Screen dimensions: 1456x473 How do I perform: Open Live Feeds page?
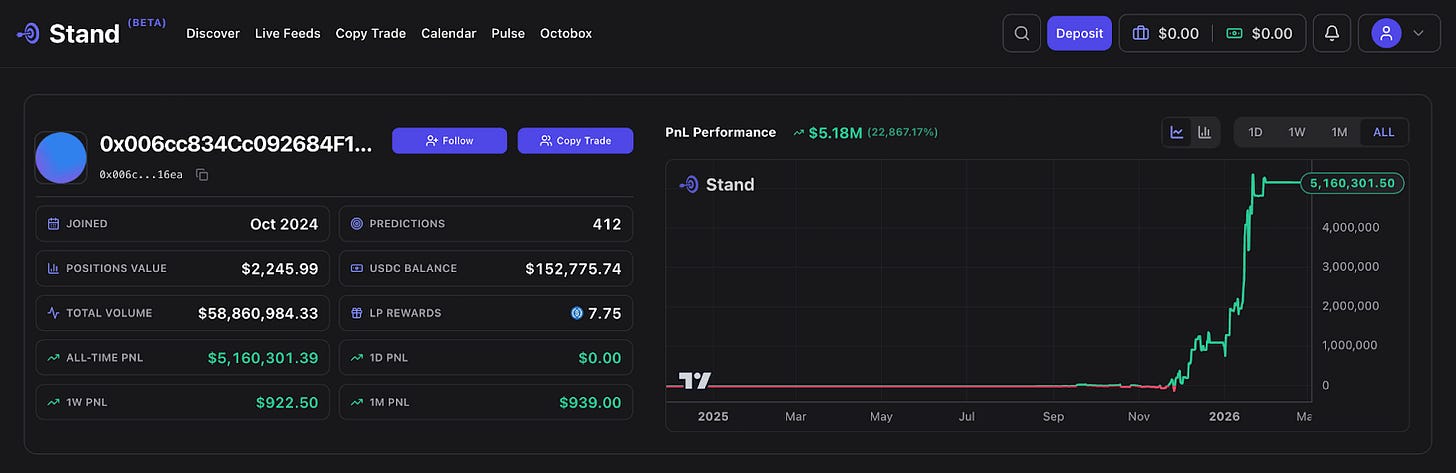pyautogui.click(x=288, y=33)
